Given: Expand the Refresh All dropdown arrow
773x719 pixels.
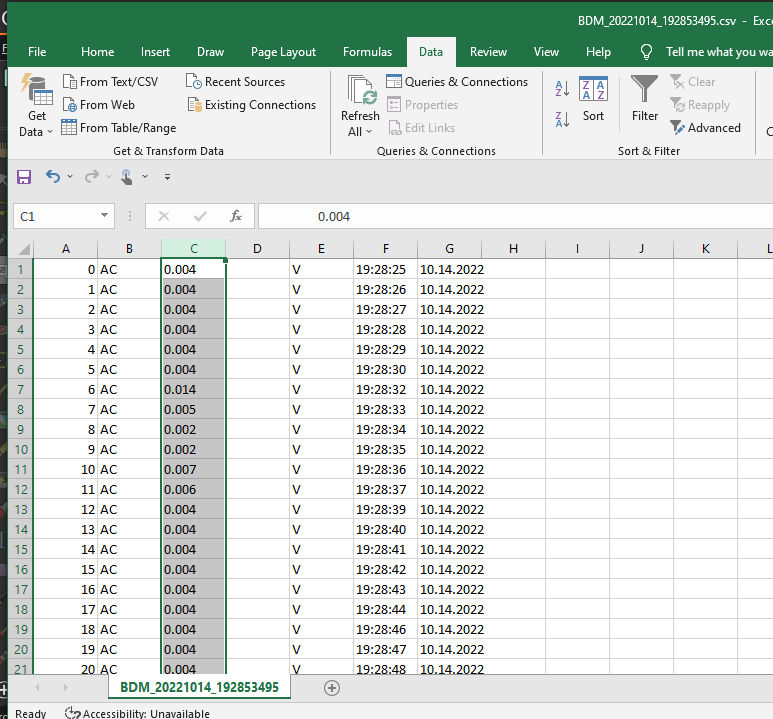Looking at the screenshot, I should [x=369, y=132].
